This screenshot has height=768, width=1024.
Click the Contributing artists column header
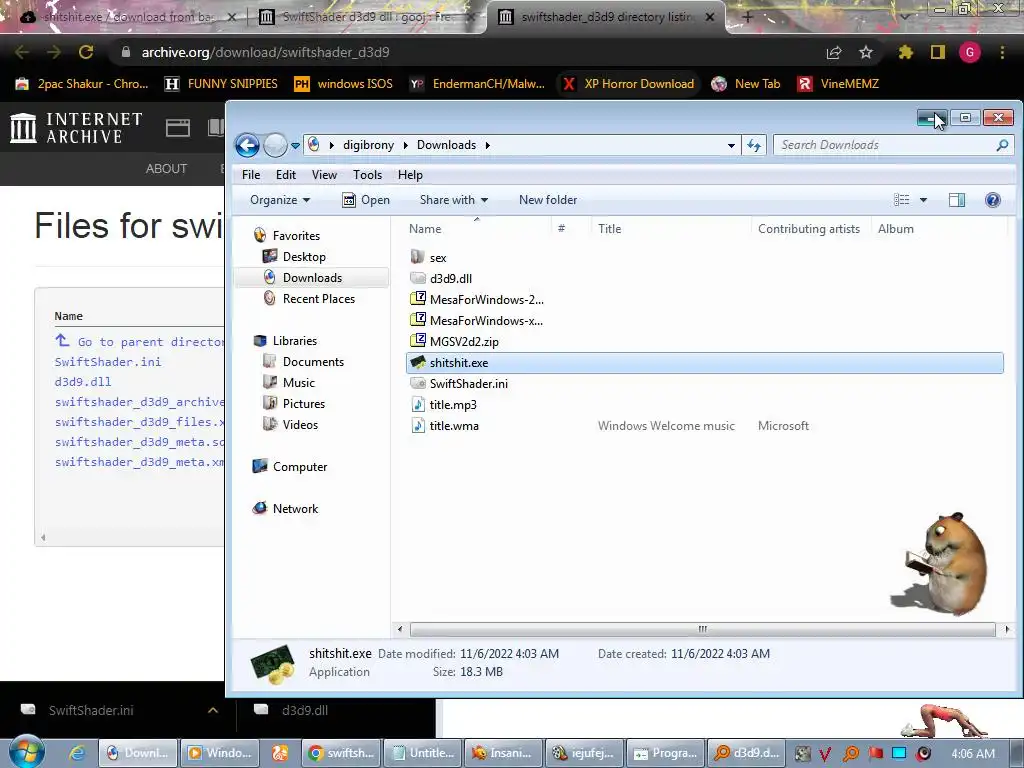(808, 229)
